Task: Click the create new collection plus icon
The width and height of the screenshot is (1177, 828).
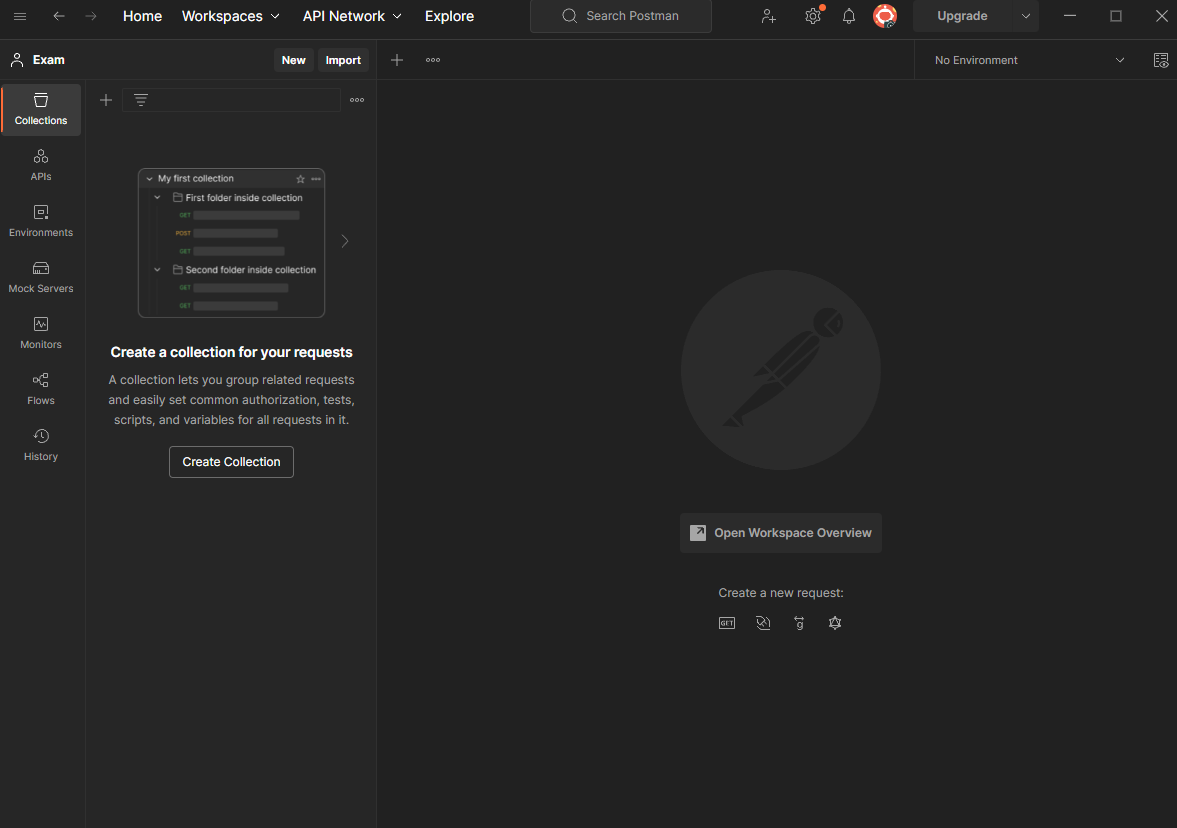Action: coord(106,100)
